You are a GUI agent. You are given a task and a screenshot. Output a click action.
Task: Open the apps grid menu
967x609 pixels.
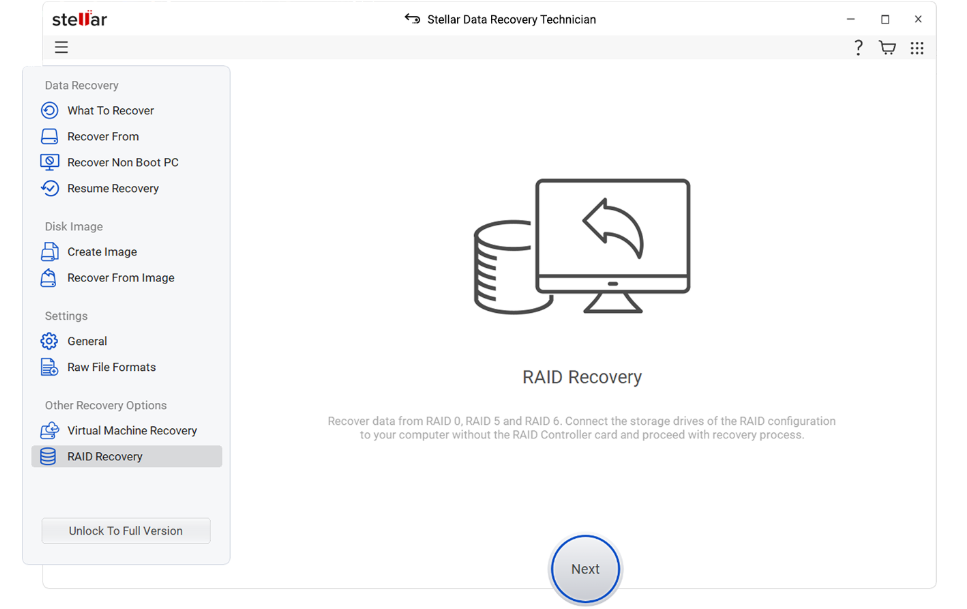point(917,47)
